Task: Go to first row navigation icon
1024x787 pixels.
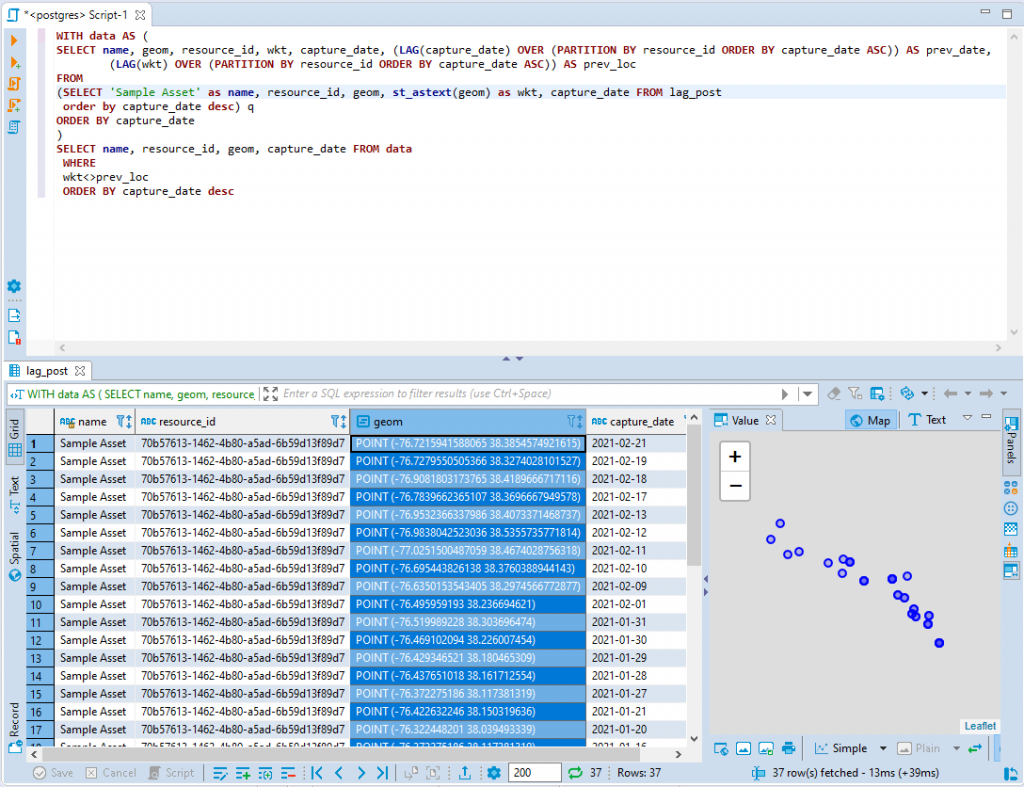Action: [317, 773]
